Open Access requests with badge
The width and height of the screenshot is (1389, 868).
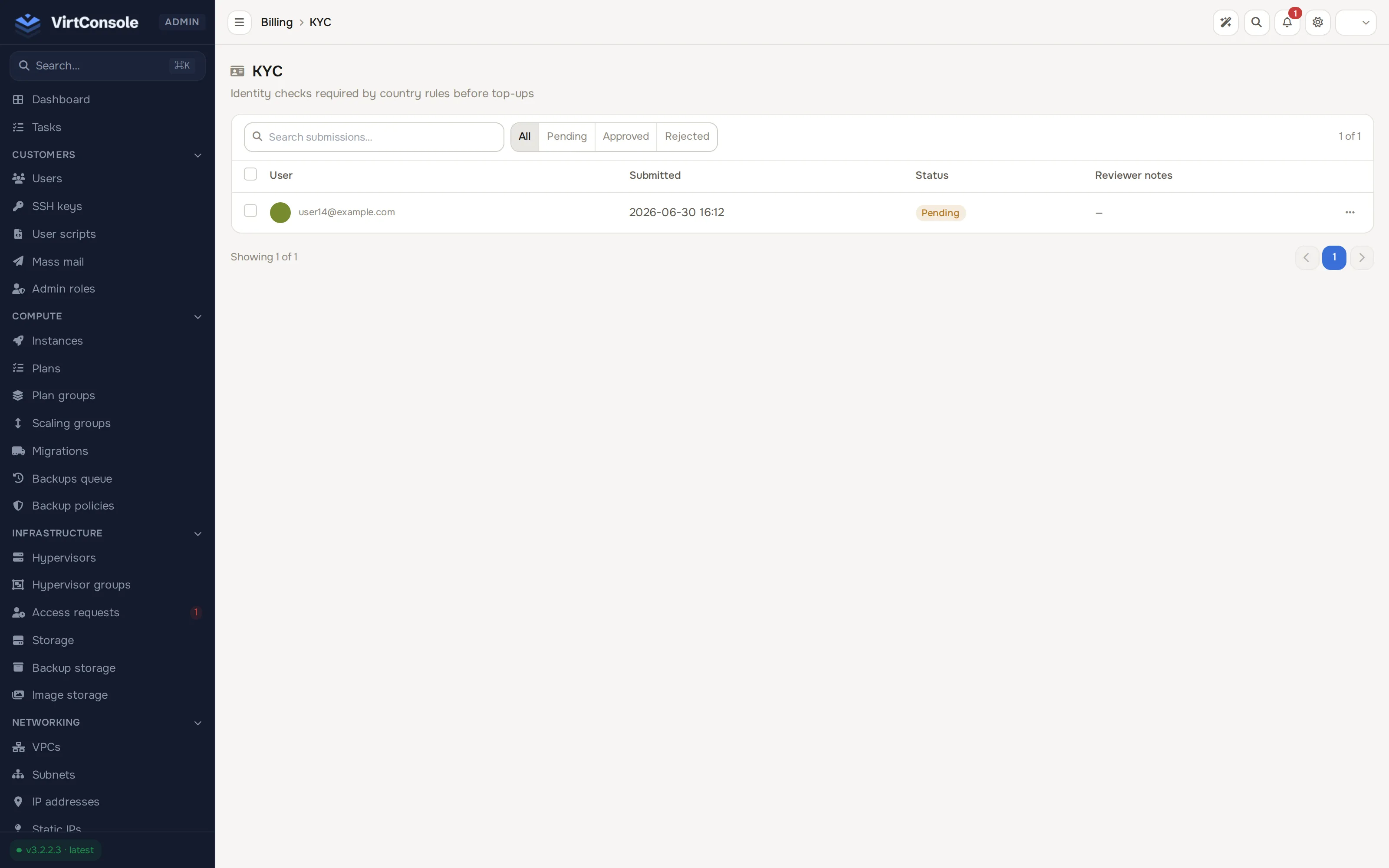[x=107, y=612]
